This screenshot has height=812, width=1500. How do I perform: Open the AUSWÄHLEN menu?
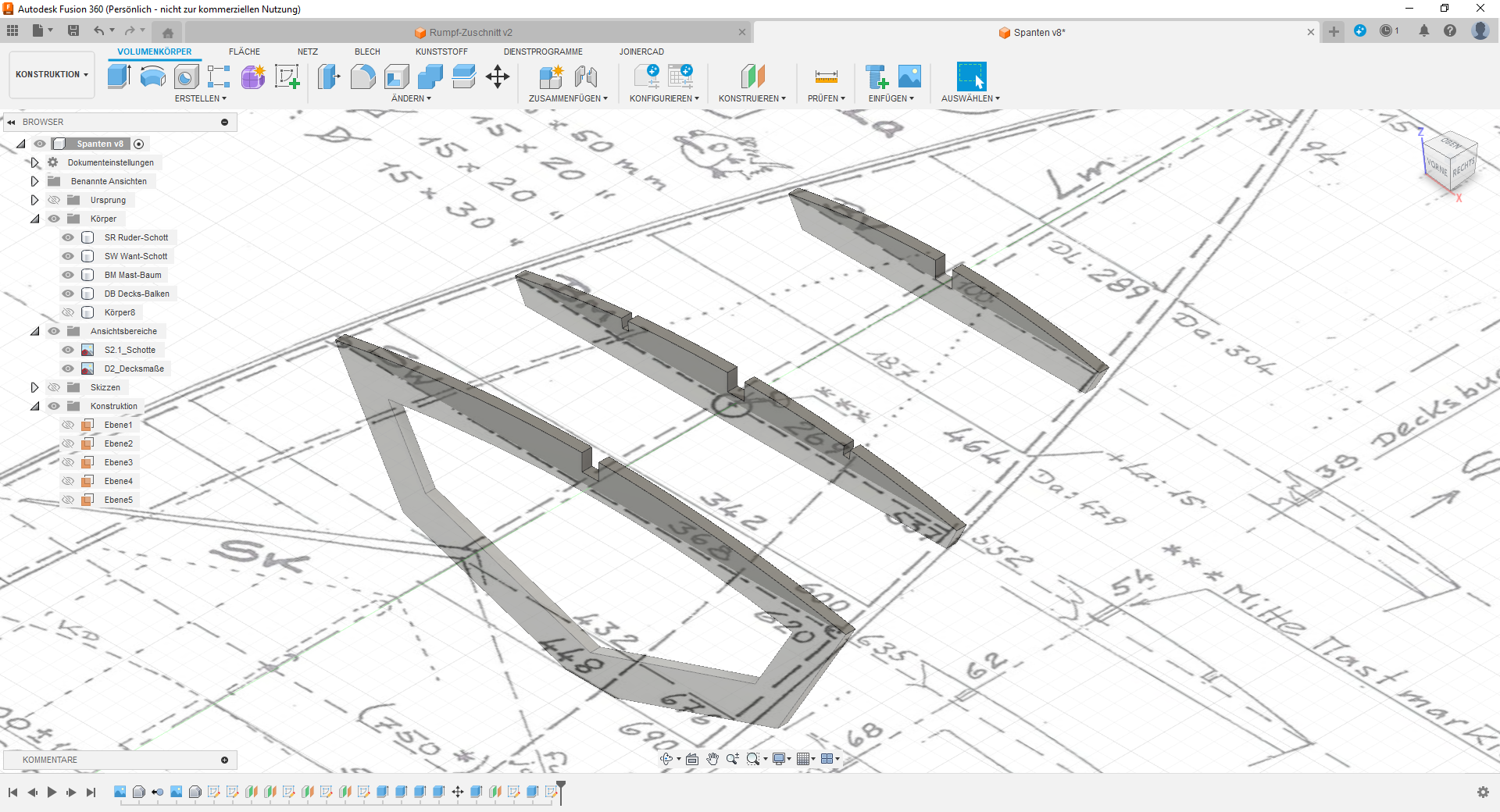tap(970, 98)
